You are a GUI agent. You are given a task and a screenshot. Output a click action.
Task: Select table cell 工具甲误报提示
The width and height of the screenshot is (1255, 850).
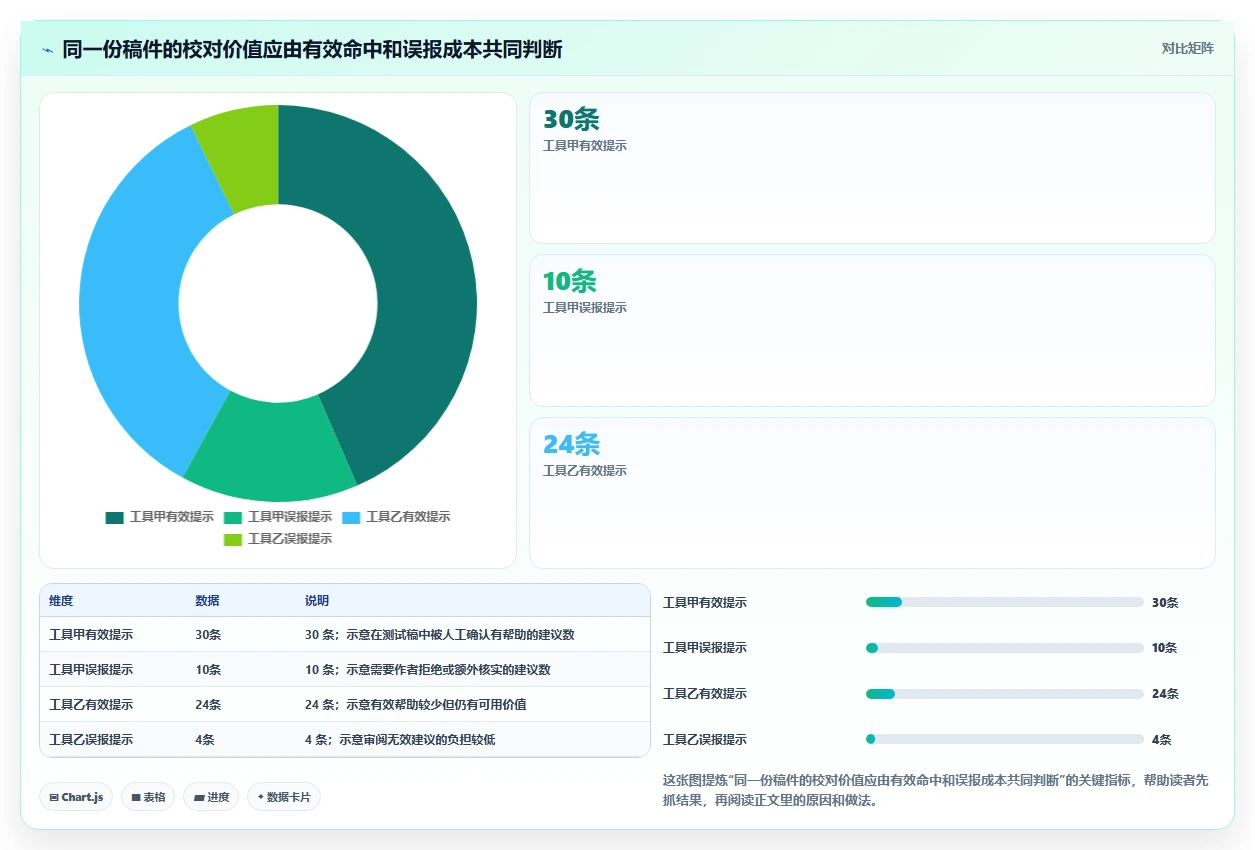coord(91,670)
